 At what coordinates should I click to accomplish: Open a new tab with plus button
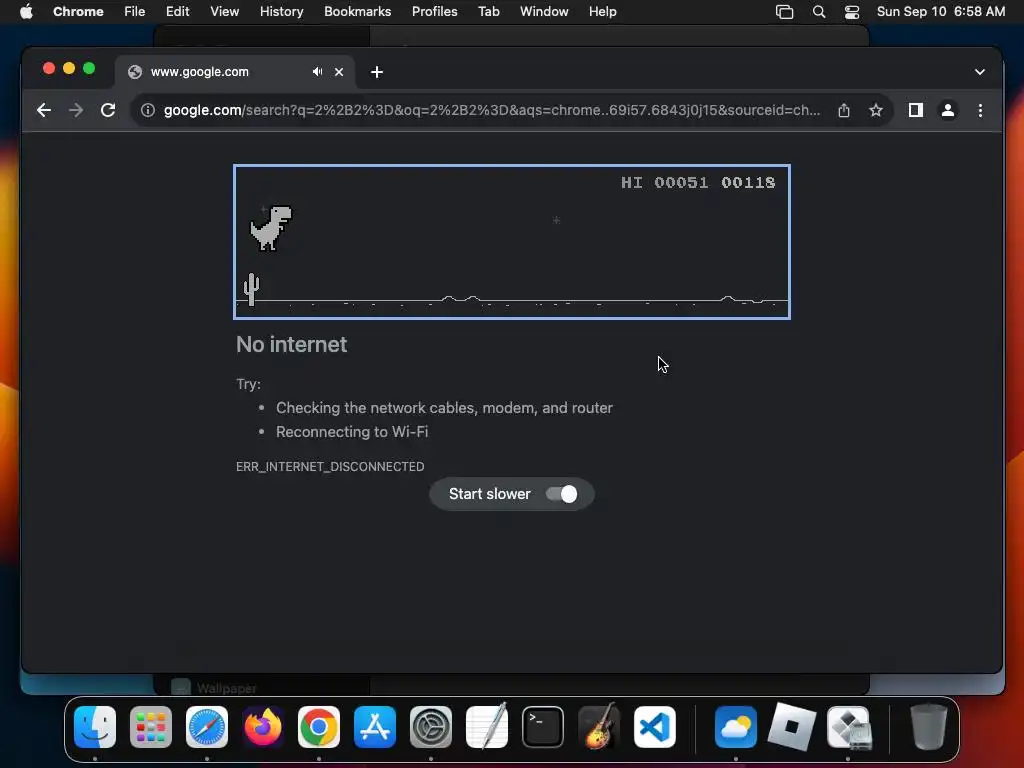click(x=377, y=72)
